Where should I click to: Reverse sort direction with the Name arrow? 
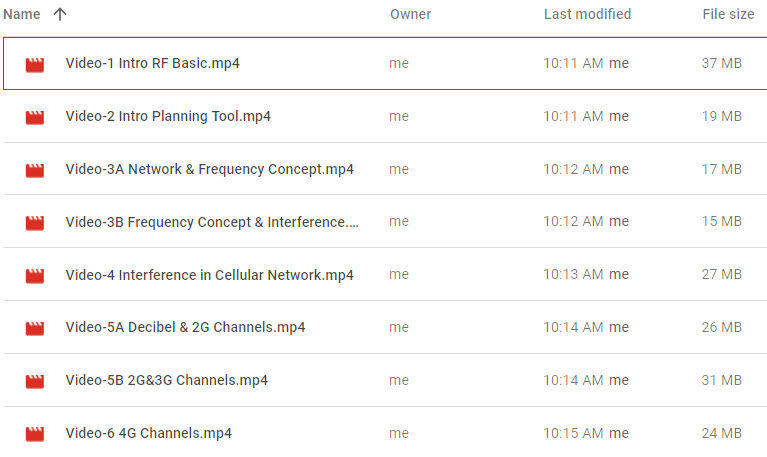click(60, 14)
